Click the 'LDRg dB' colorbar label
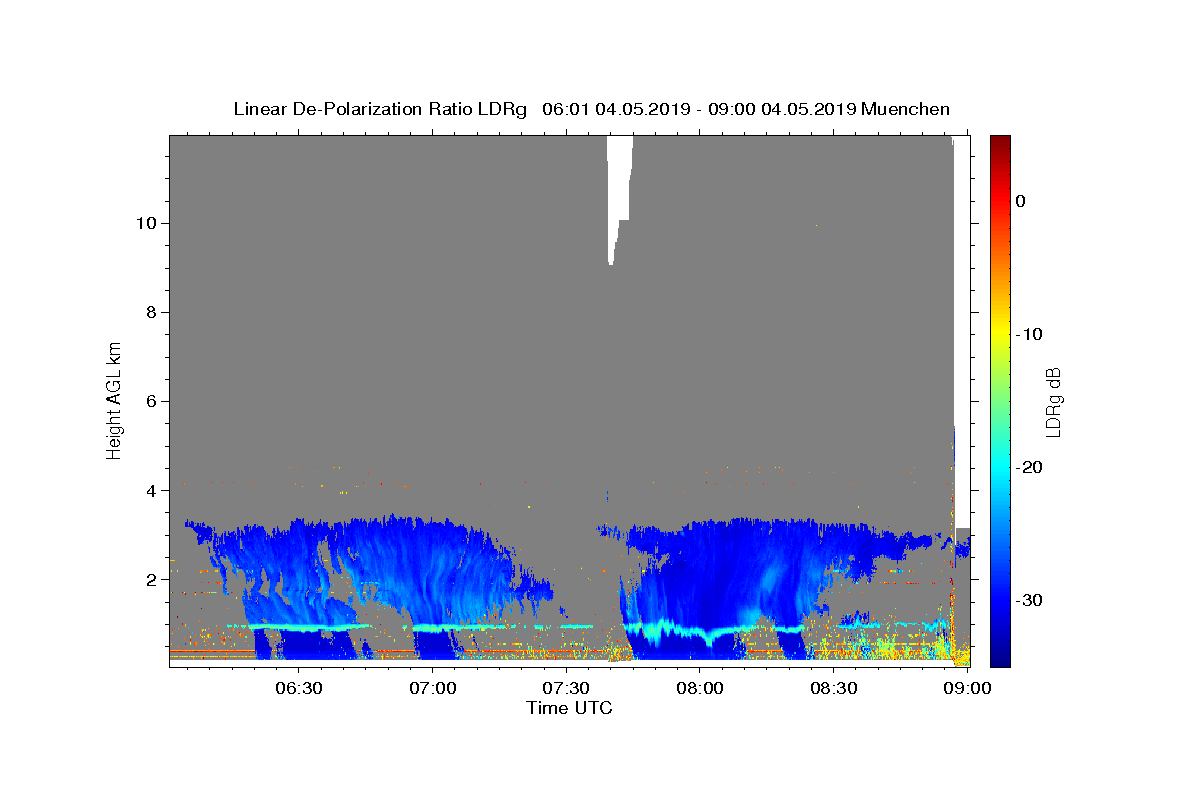Image resolution: width=1200 pixels, height=800 pixels. [1053, 401]
